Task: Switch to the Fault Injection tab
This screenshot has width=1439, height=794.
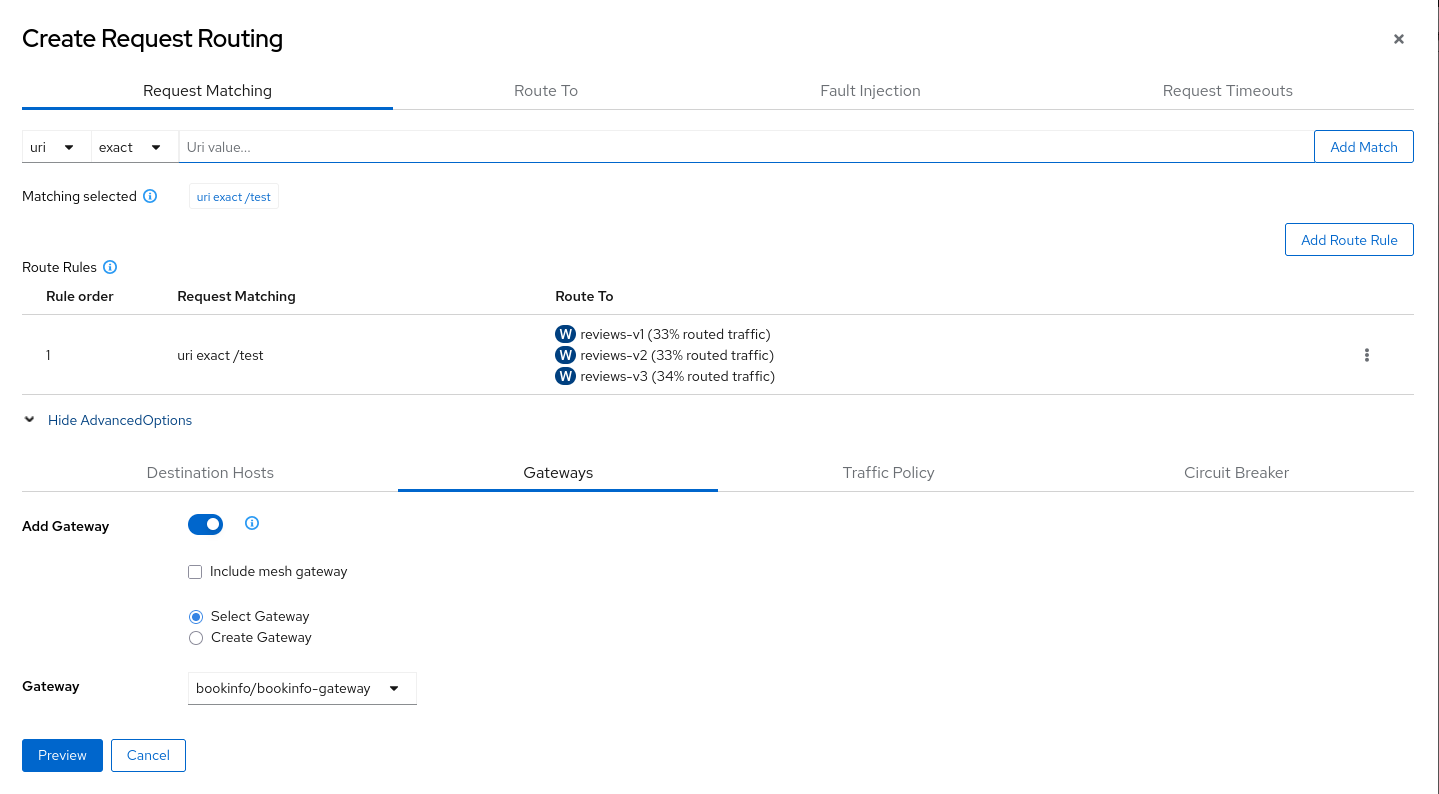Action: point(870,91)
